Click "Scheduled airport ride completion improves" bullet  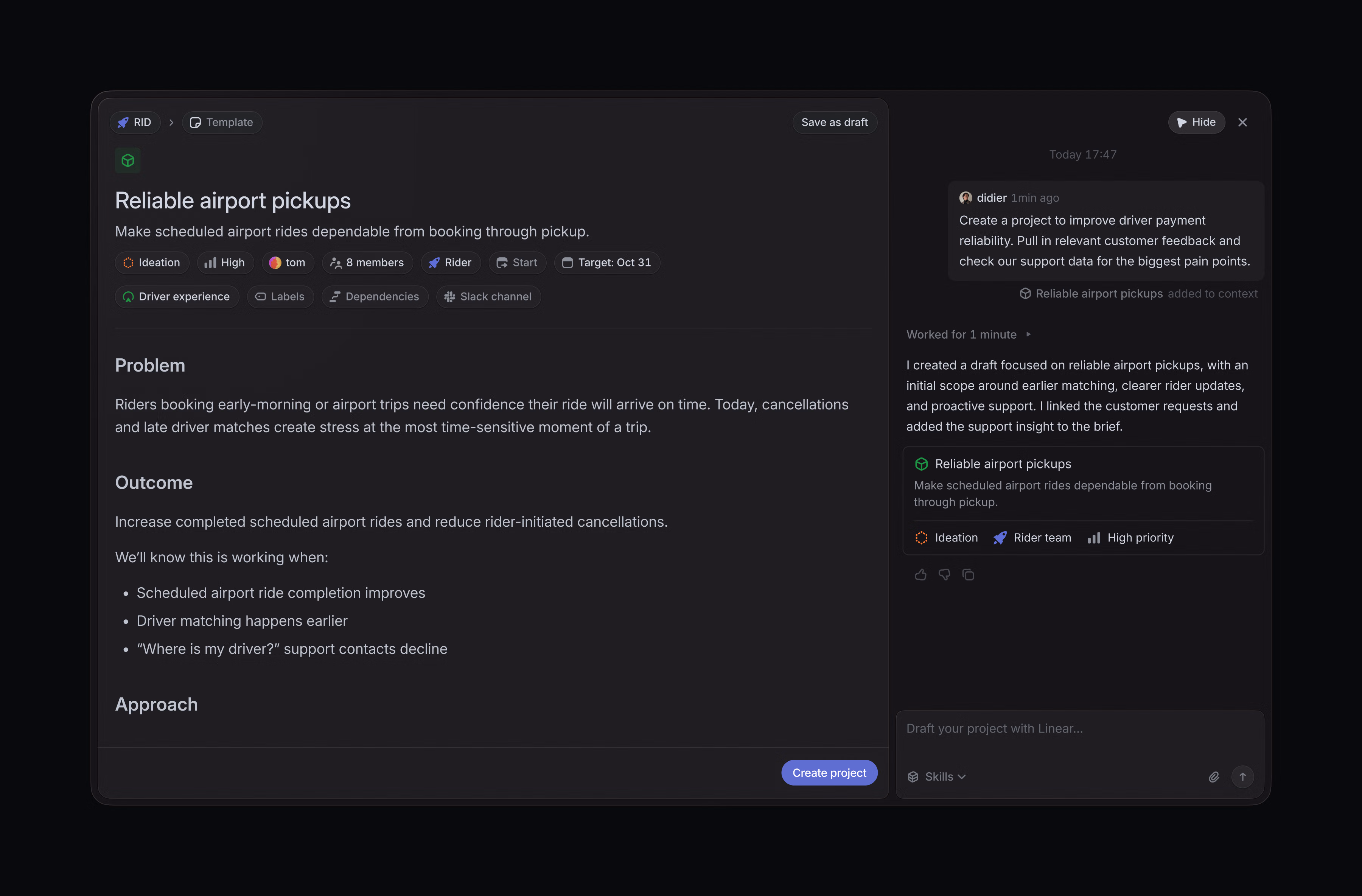[281, 593]
